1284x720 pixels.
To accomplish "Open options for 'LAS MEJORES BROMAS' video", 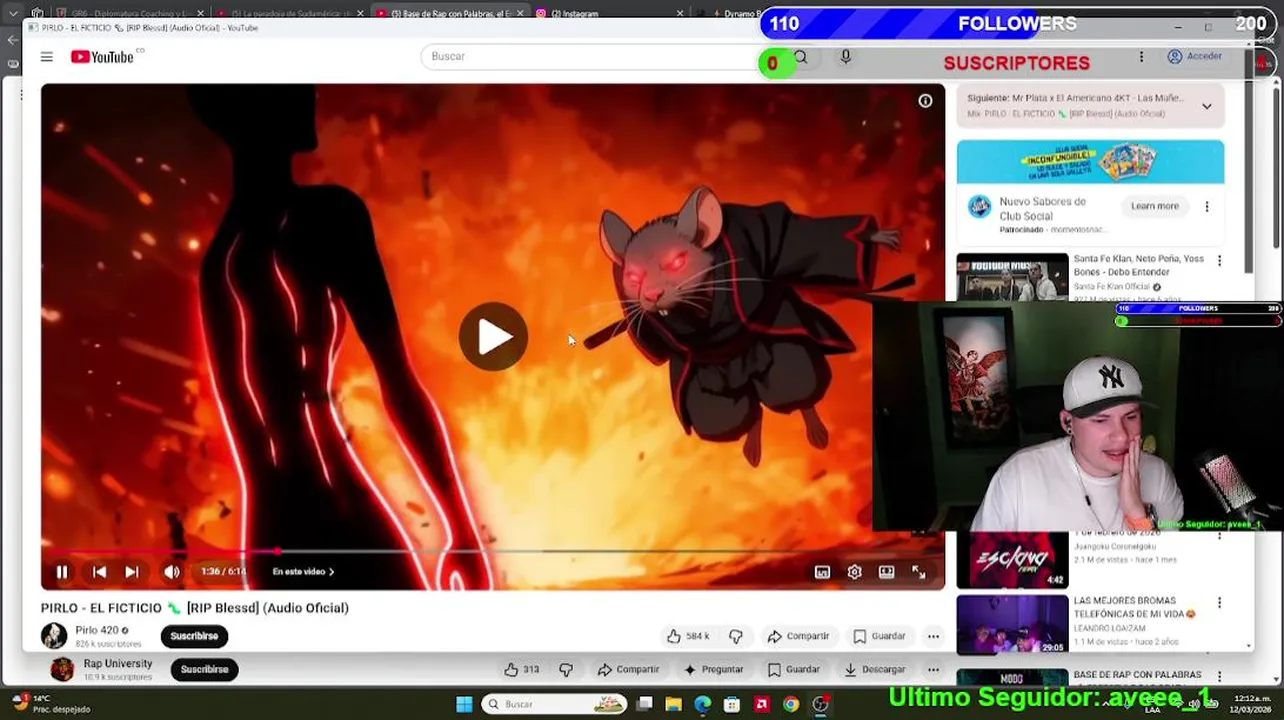I will click(1219, 603).
